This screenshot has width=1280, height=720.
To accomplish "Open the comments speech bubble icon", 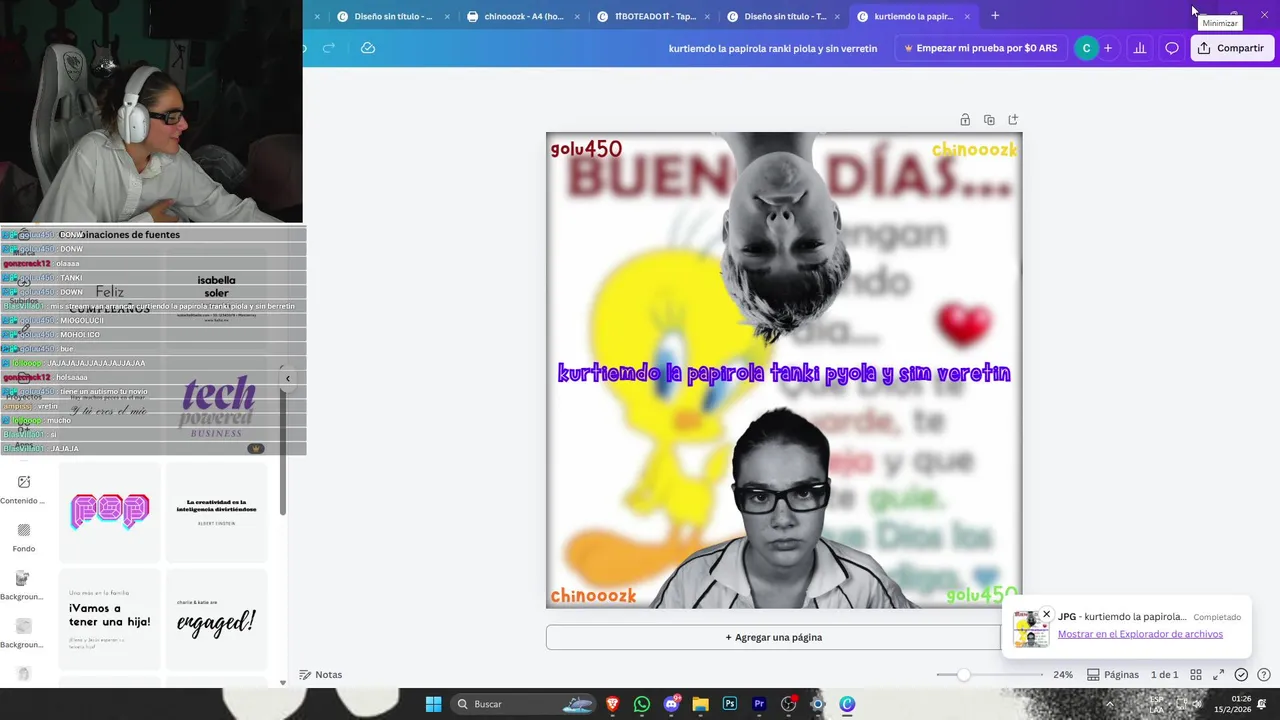I will (x=1172, y=48).
